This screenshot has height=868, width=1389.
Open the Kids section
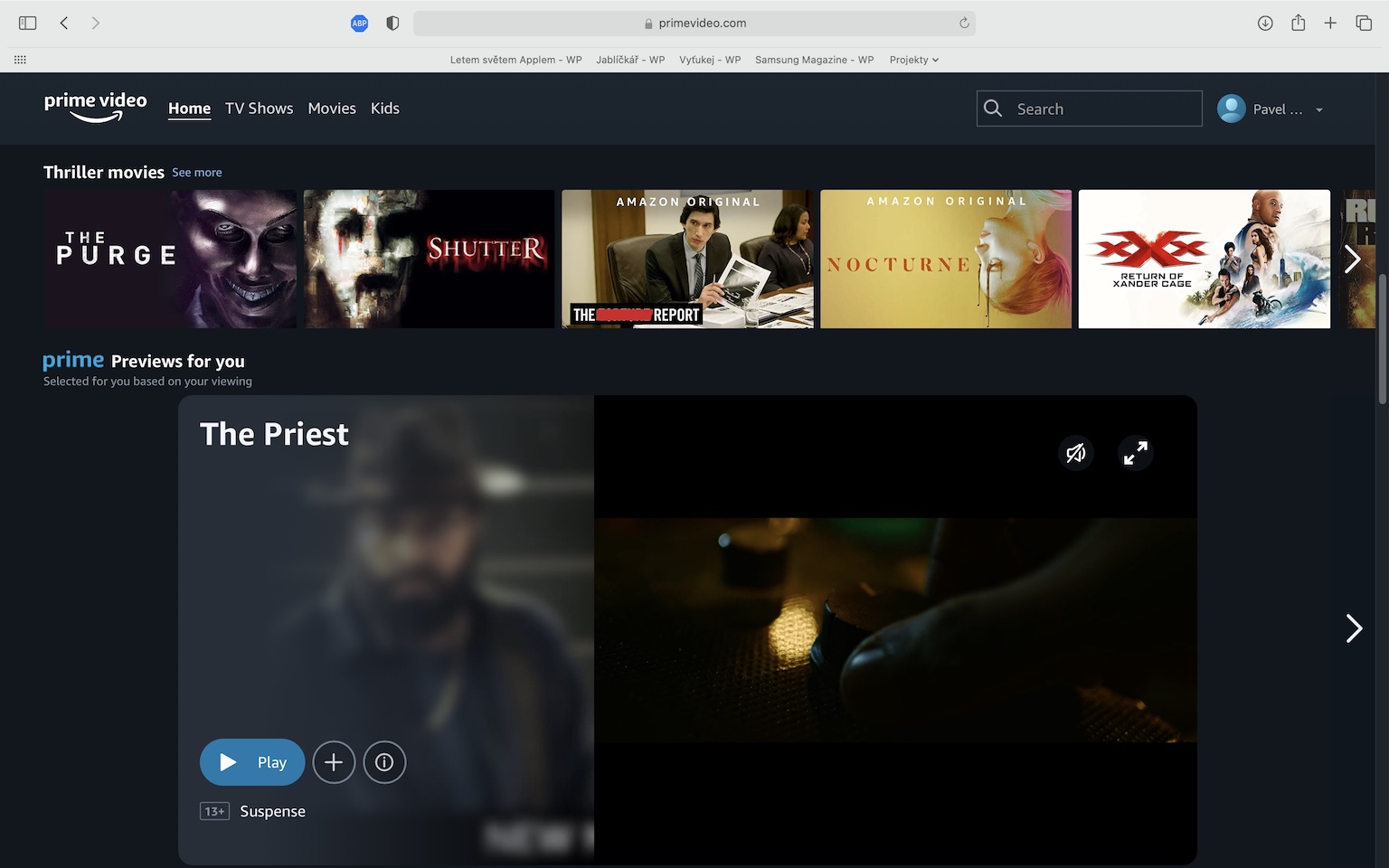click(385, 108)
